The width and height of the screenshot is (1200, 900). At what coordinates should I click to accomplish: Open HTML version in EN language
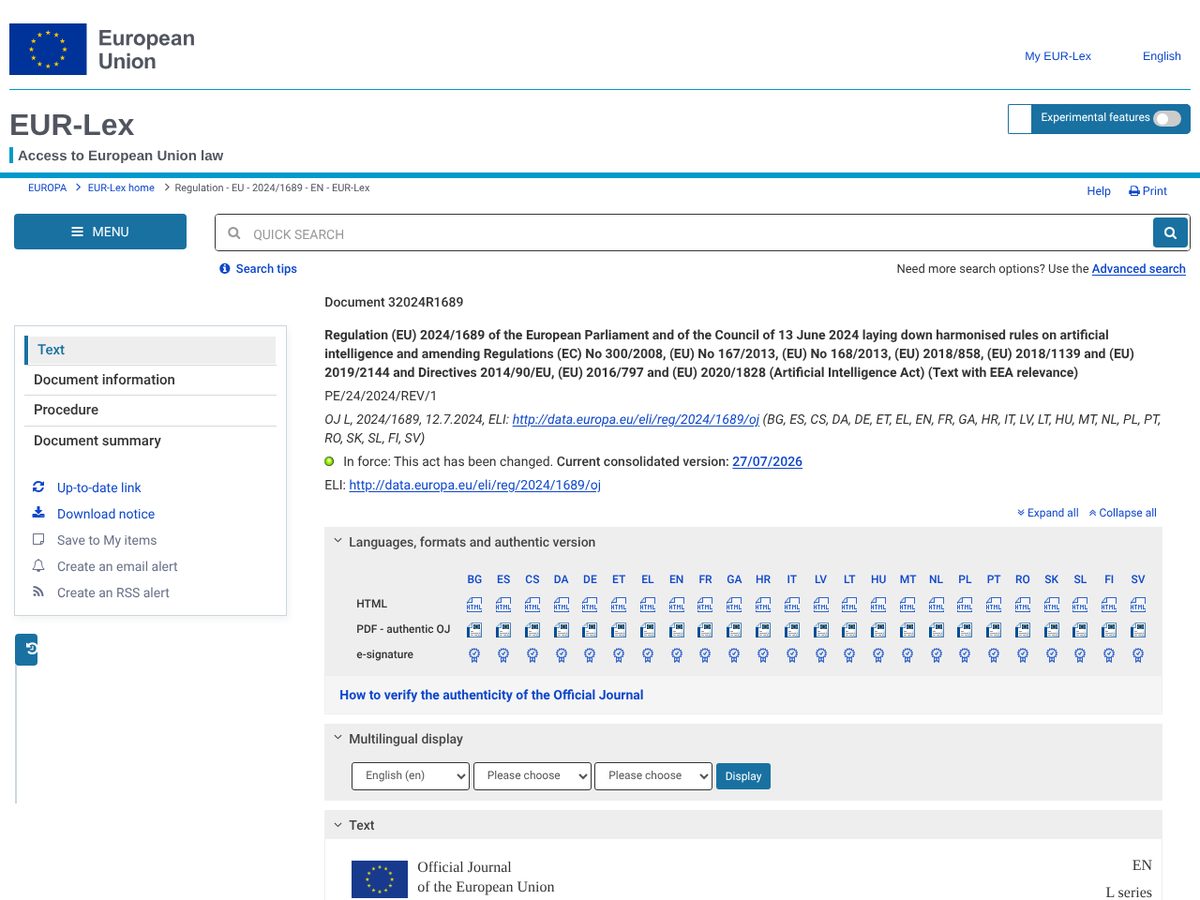(x=676, y=604)
